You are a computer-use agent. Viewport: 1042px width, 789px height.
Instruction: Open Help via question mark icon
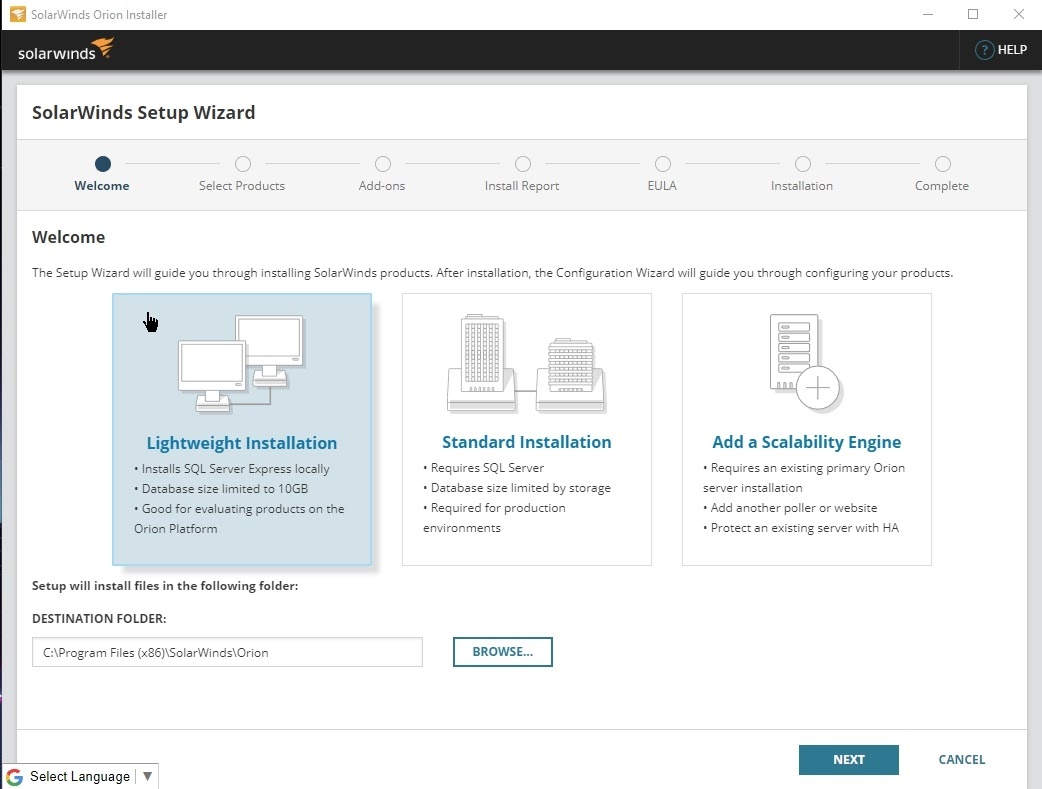pos(984,50)
